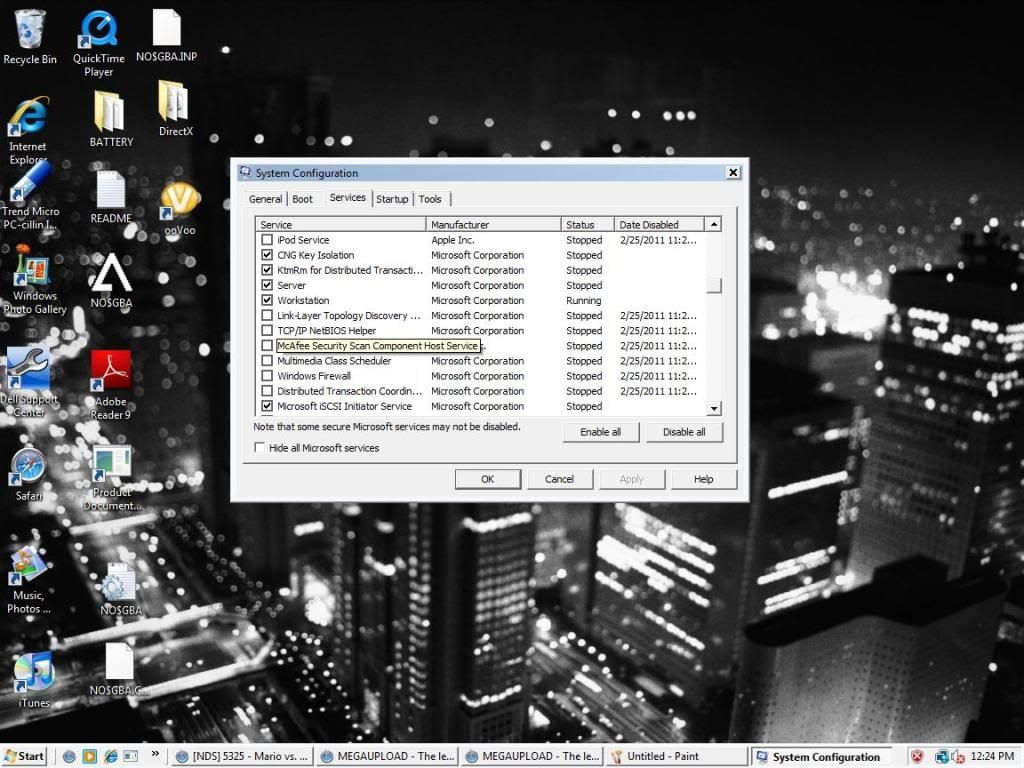Enable McAfee Security Scan Component Host Service
The width and height of the screenshot is (1024, 768).
(267, 345)
